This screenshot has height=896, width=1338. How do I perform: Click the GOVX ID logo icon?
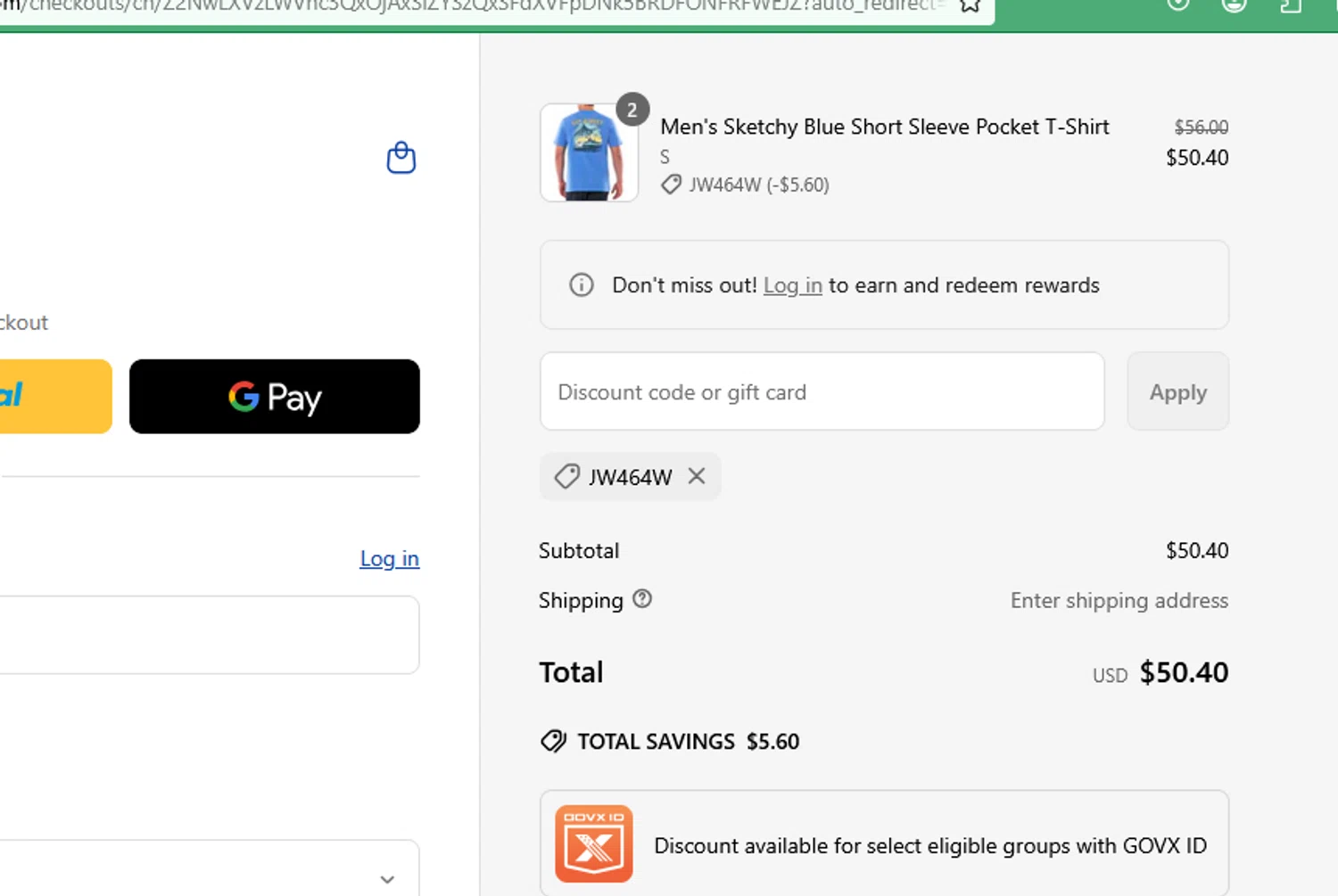tap(594, 843)
